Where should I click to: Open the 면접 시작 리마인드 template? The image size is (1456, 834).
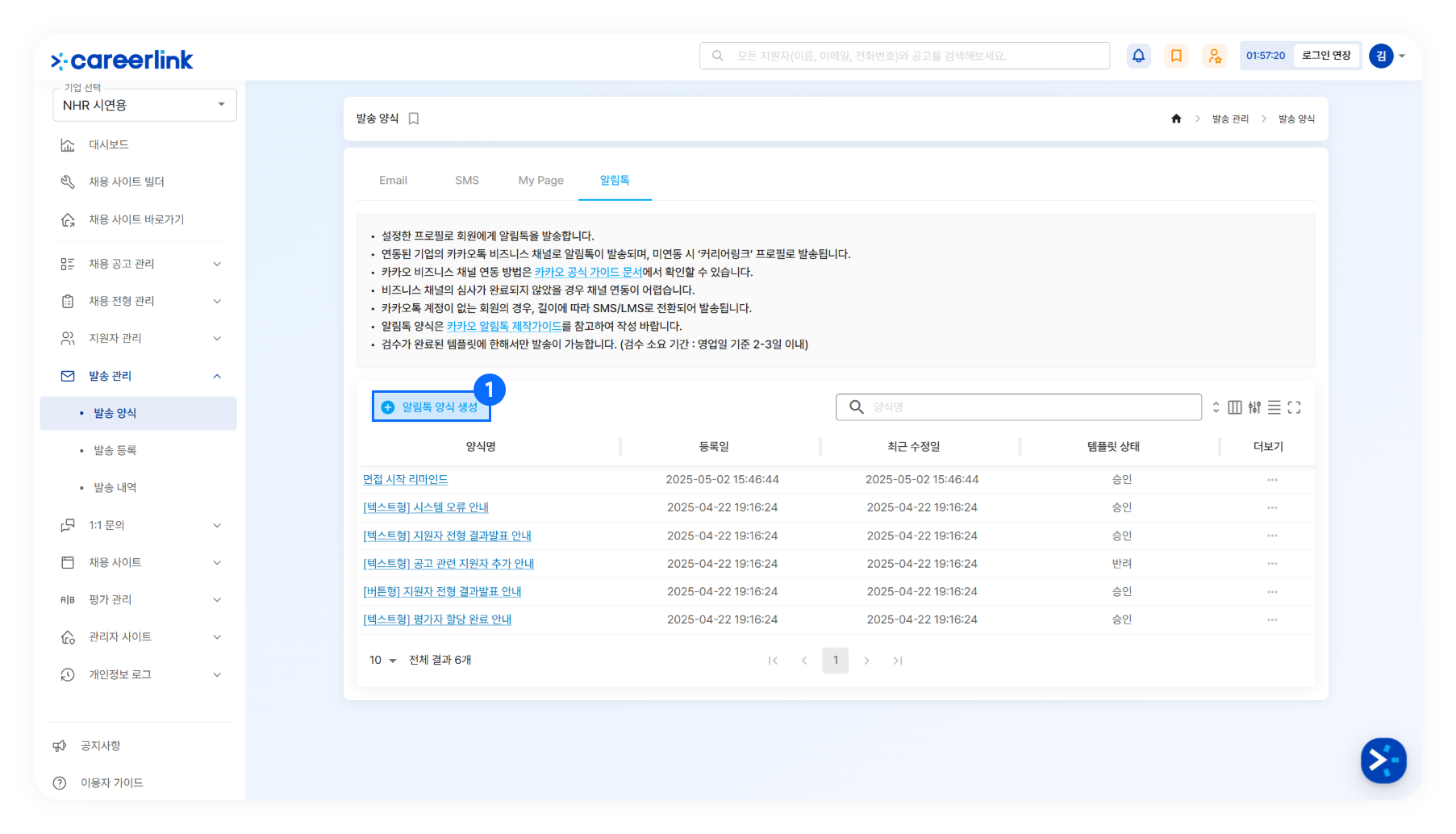(405, 480)
